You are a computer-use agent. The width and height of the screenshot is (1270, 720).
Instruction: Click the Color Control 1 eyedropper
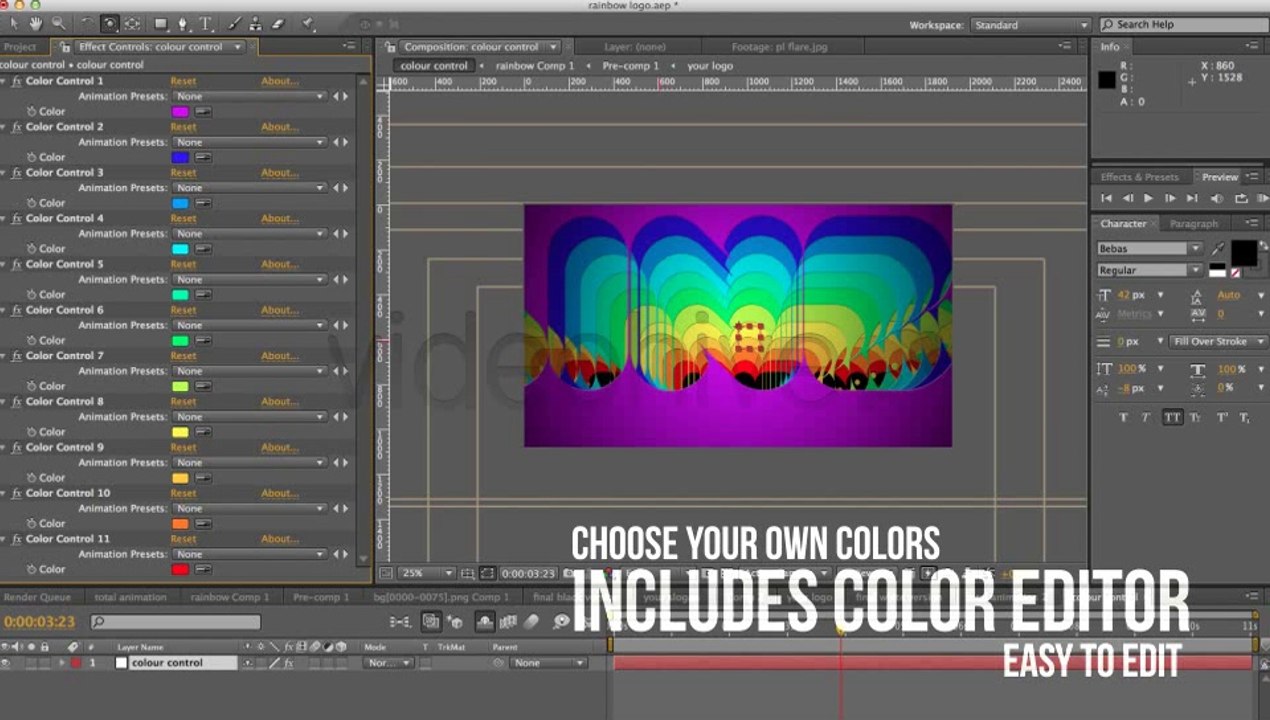(x=203, y=112)
